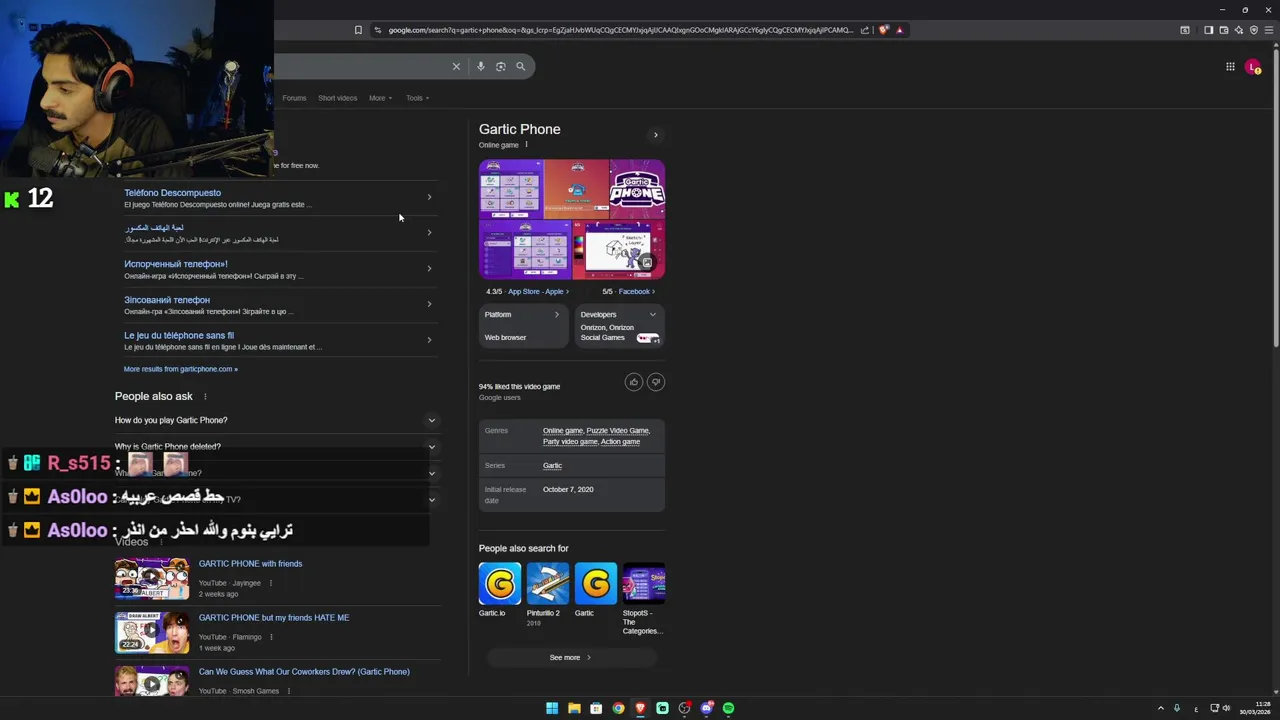Image resolution: width=1280 pixels, height=720 pixels.
Task: Click the arrow next to Gartic Phone title
Action: pyautogui.click(x=656, y=135)
